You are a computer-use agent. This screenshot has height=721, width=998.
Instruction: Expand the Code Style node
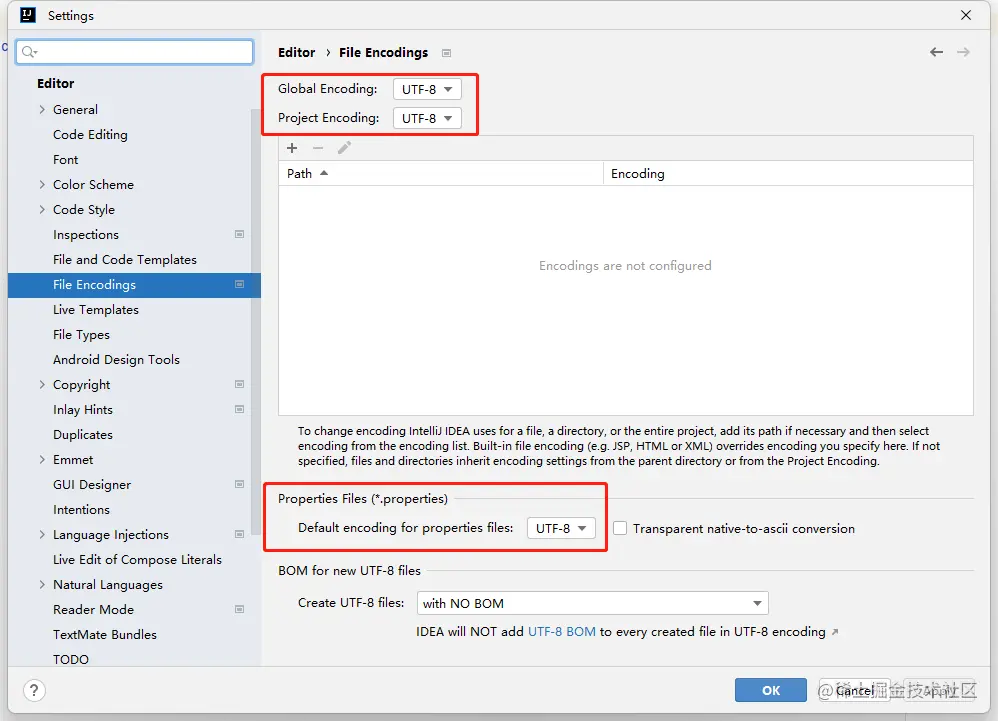point(42,209)
